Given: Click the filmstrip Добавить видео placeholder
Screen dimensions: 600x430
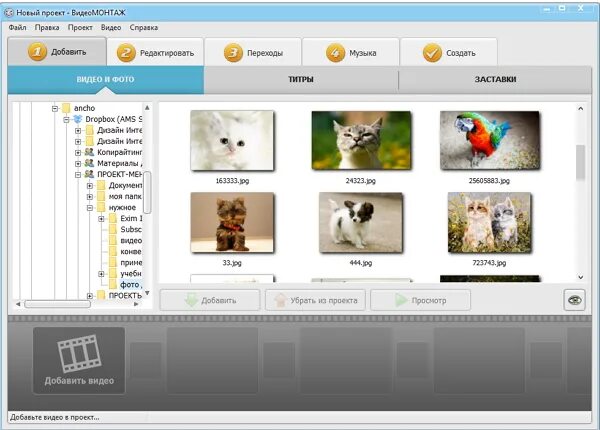Looking at the screenshot, I should (x=79, y=360).
